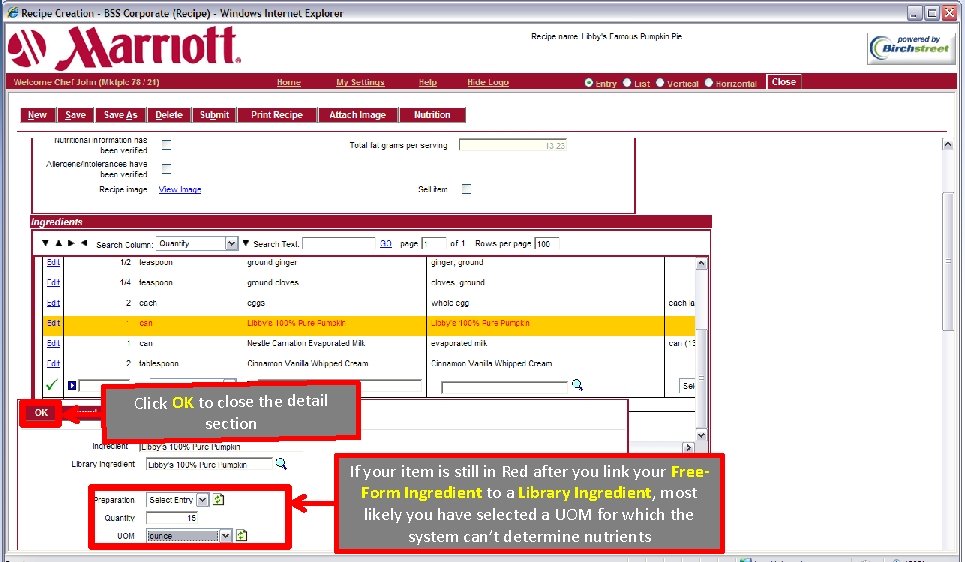This screenshot has height=562, width=965.
Task: Open Library Ingredient lookup magnifier in detail section
Action: 281,464
